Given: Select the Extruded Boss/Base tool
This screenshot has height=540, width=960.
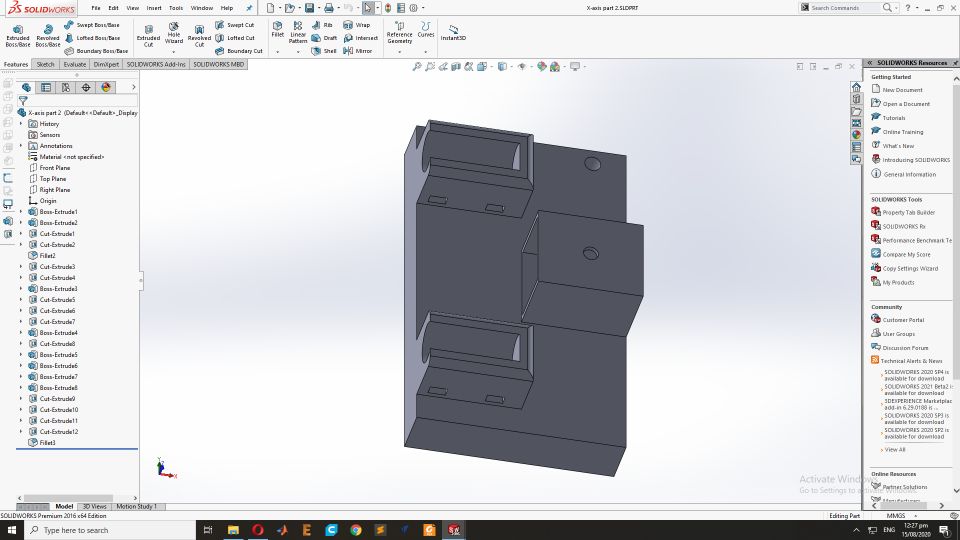Looking at the screenshot, I should tap(18, 37).
